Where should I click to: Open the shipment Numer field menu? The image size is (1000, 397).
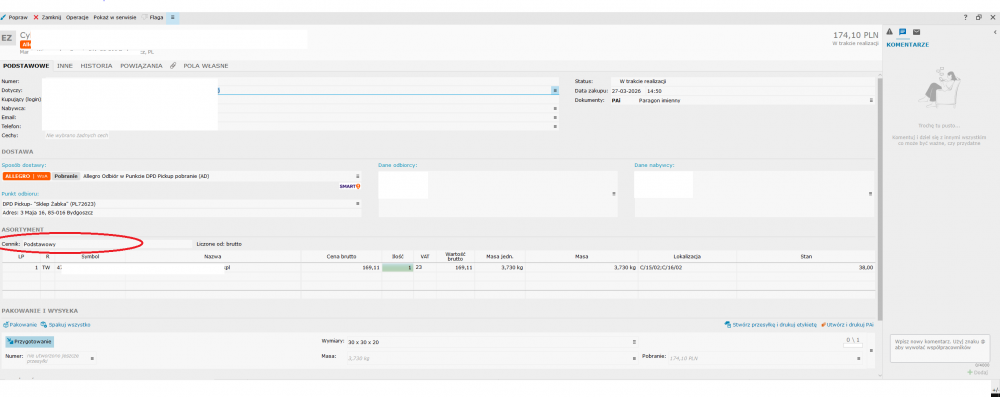tap(92, 358)
